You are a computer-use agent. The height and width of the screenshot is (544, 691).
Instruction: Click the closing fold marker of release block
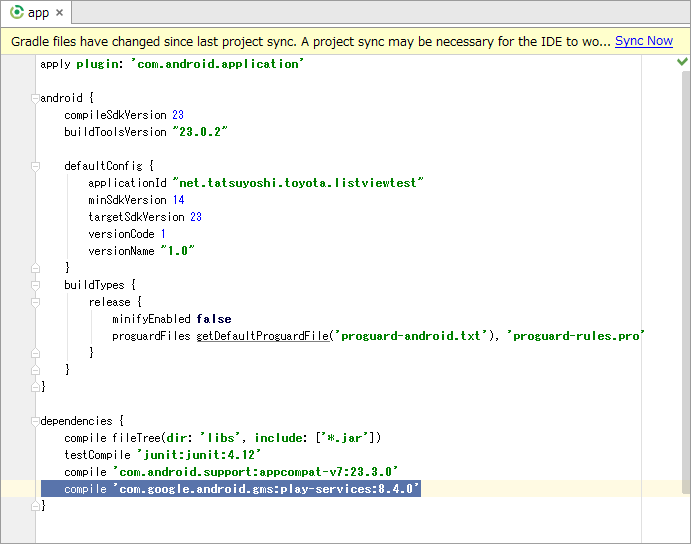point(35,353)
